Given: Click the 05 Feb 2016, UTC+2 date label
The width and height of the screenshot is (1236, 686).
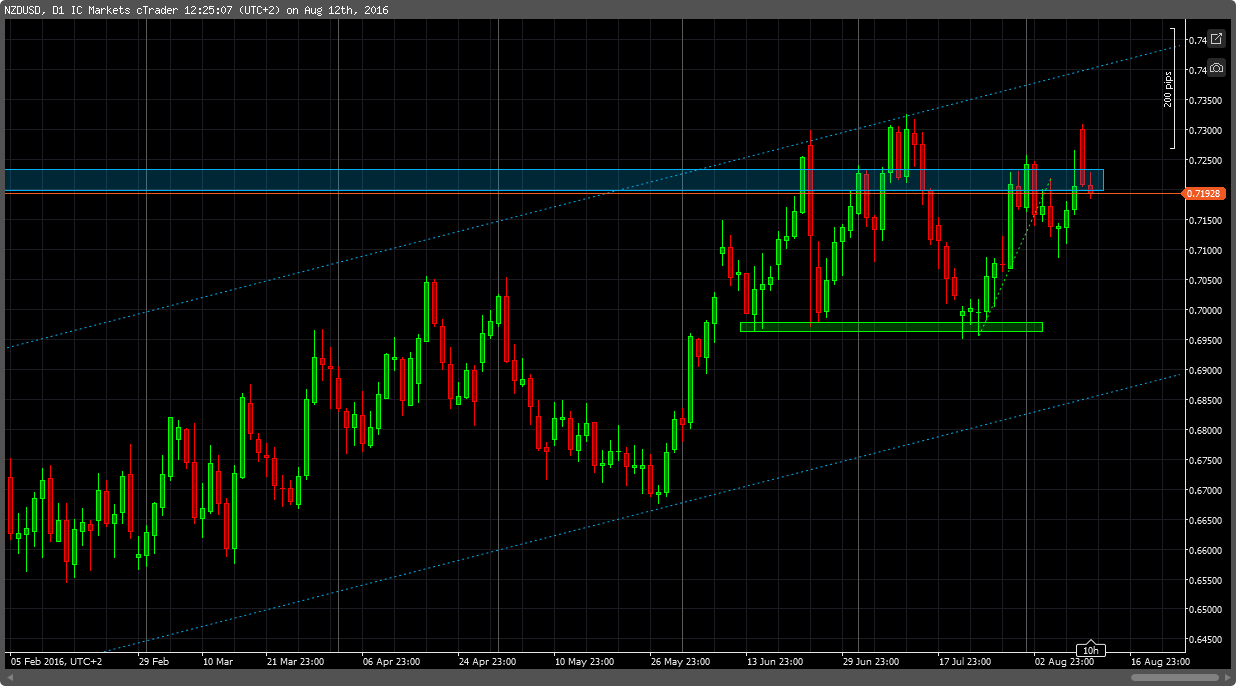Looking at the screenshot, I should pyautogui.click(x=56, y=661).
